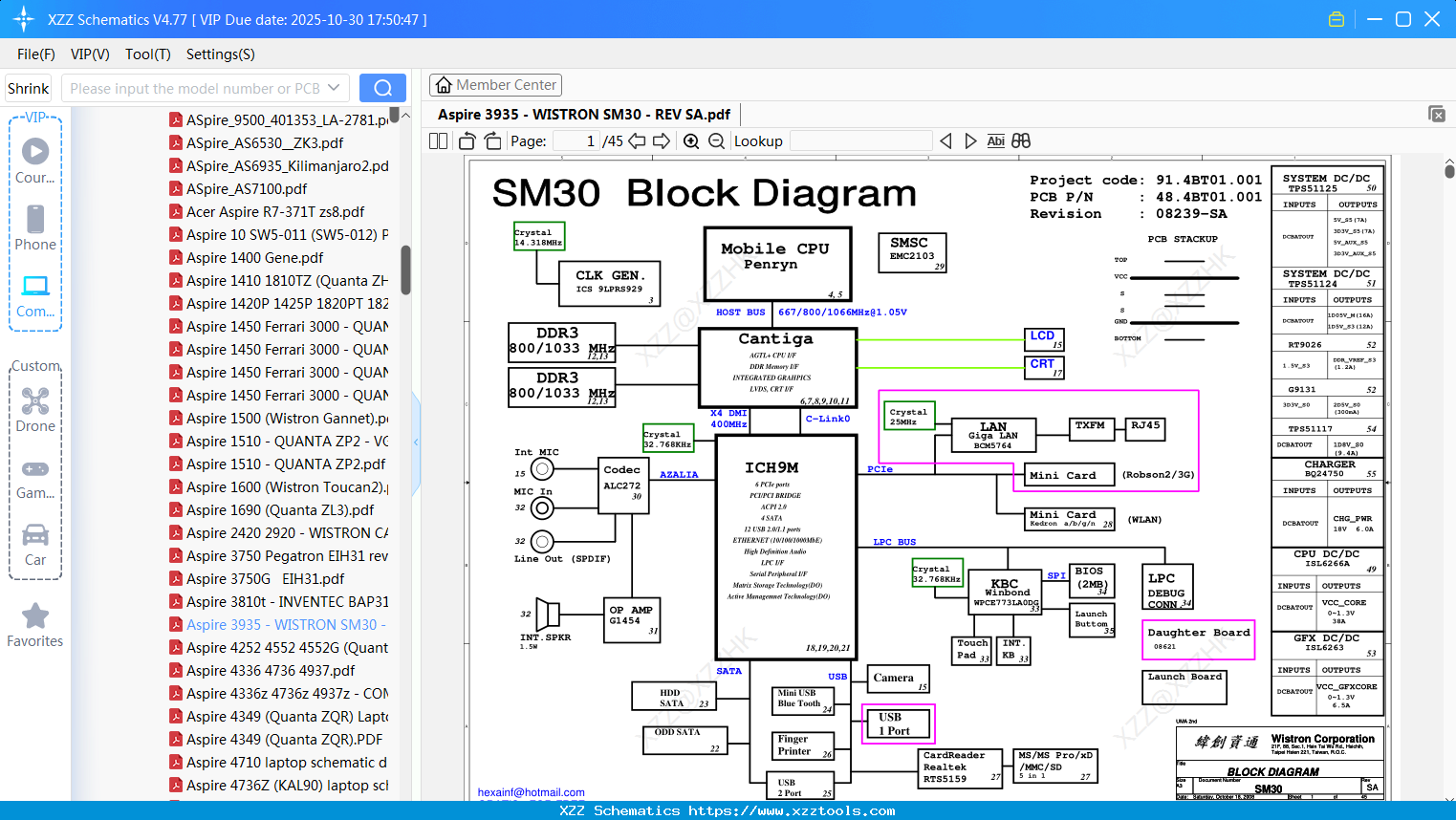Expand the model number dropdown arrow
The image size is (1456, 820).
[334, 88]
